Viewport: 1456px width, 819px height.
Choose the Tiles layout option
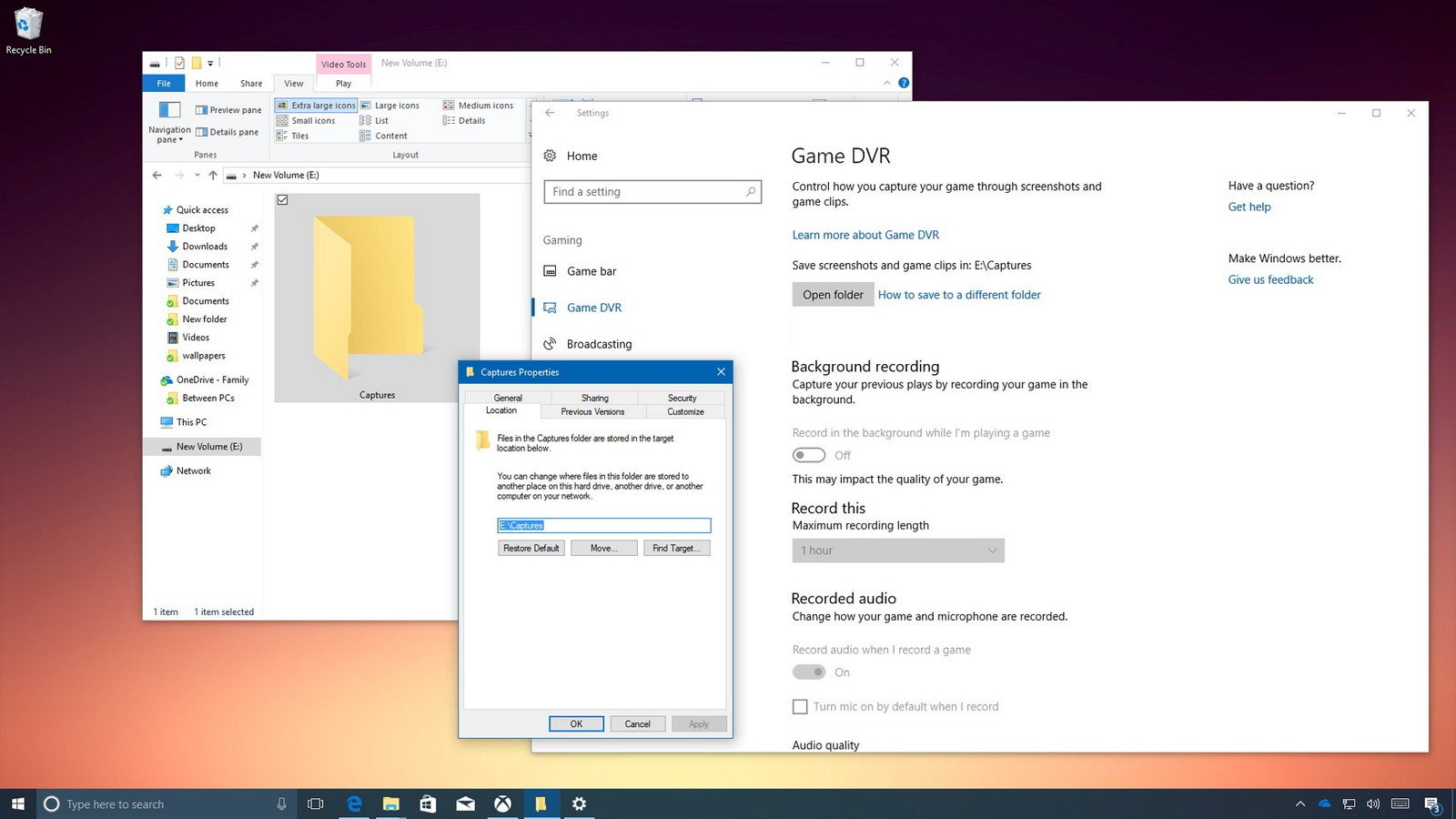pyautogui.click(x=300, y=135)
